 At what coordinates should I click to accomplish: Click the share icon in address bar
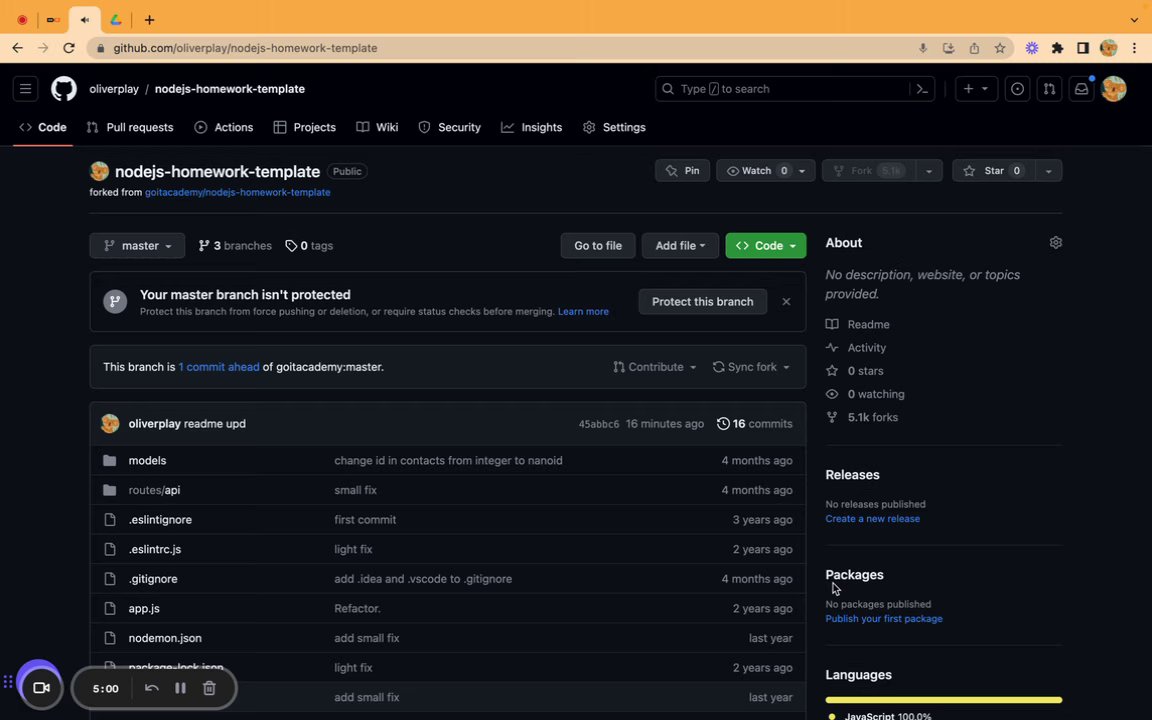pyautogui.click(x=974, y=48)
